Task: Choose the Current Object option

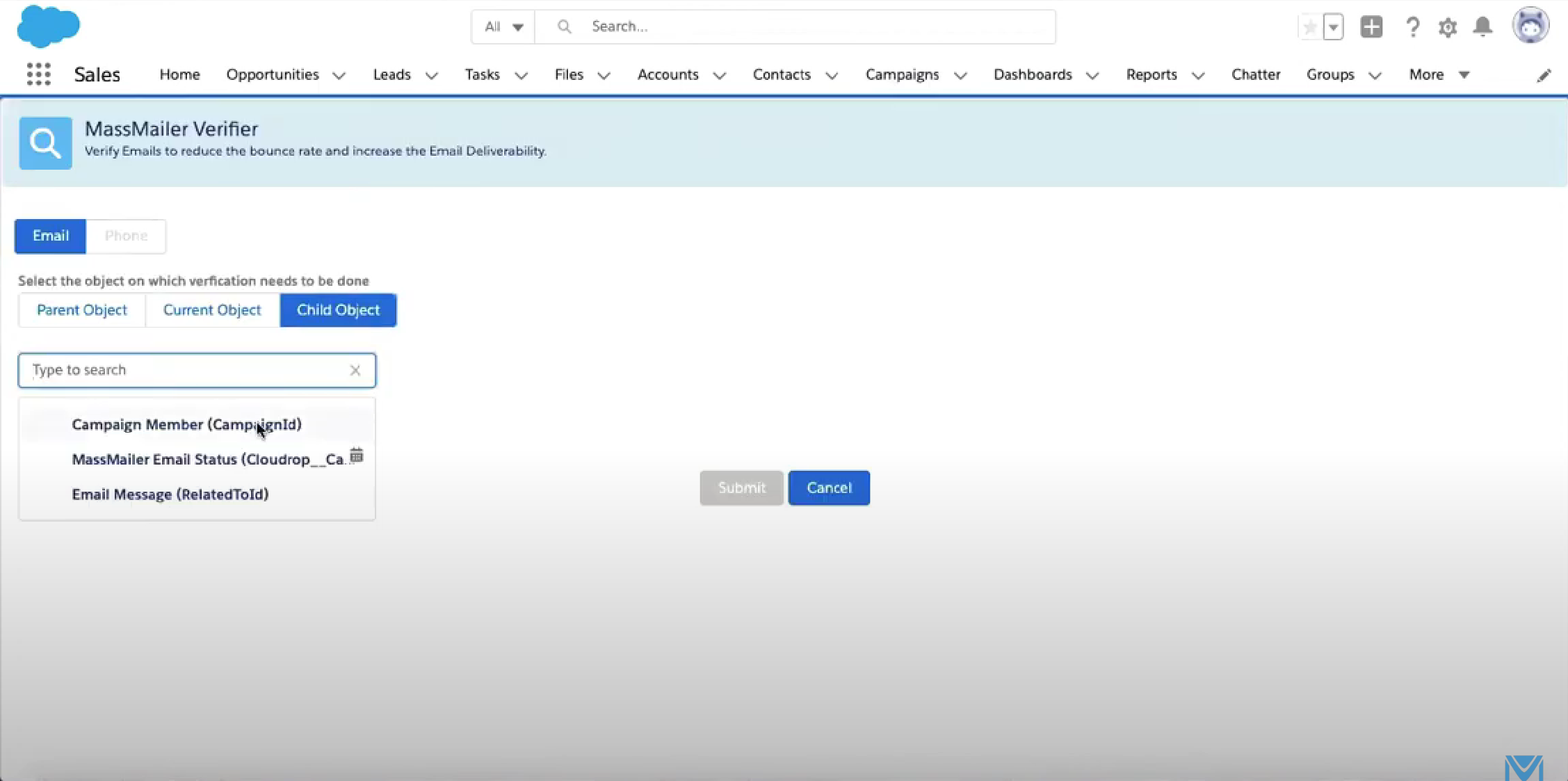Action: [x=212, y=310]
